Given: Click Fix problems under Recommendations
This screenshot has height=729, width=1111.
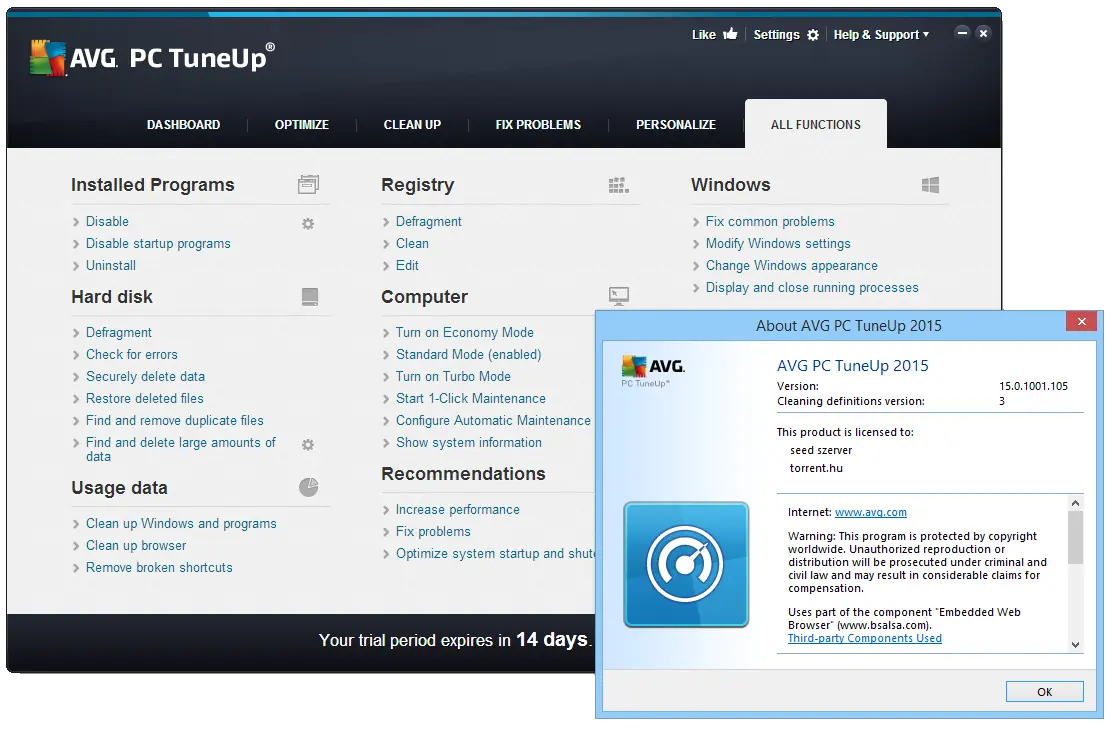Looking at the screenshot, I should click(433, 531).
